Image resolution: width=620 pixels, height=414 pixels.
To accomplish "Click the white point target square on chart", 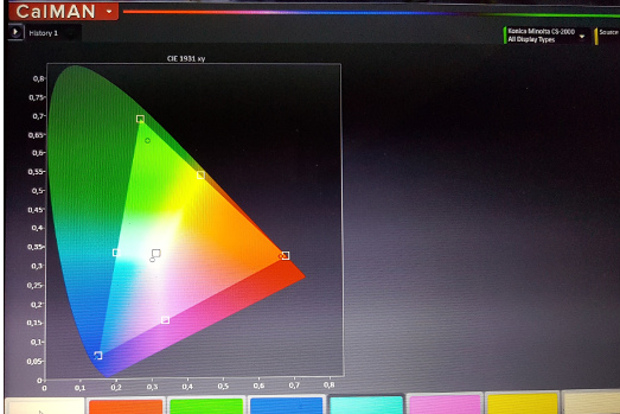I will [x=156, y=254].
